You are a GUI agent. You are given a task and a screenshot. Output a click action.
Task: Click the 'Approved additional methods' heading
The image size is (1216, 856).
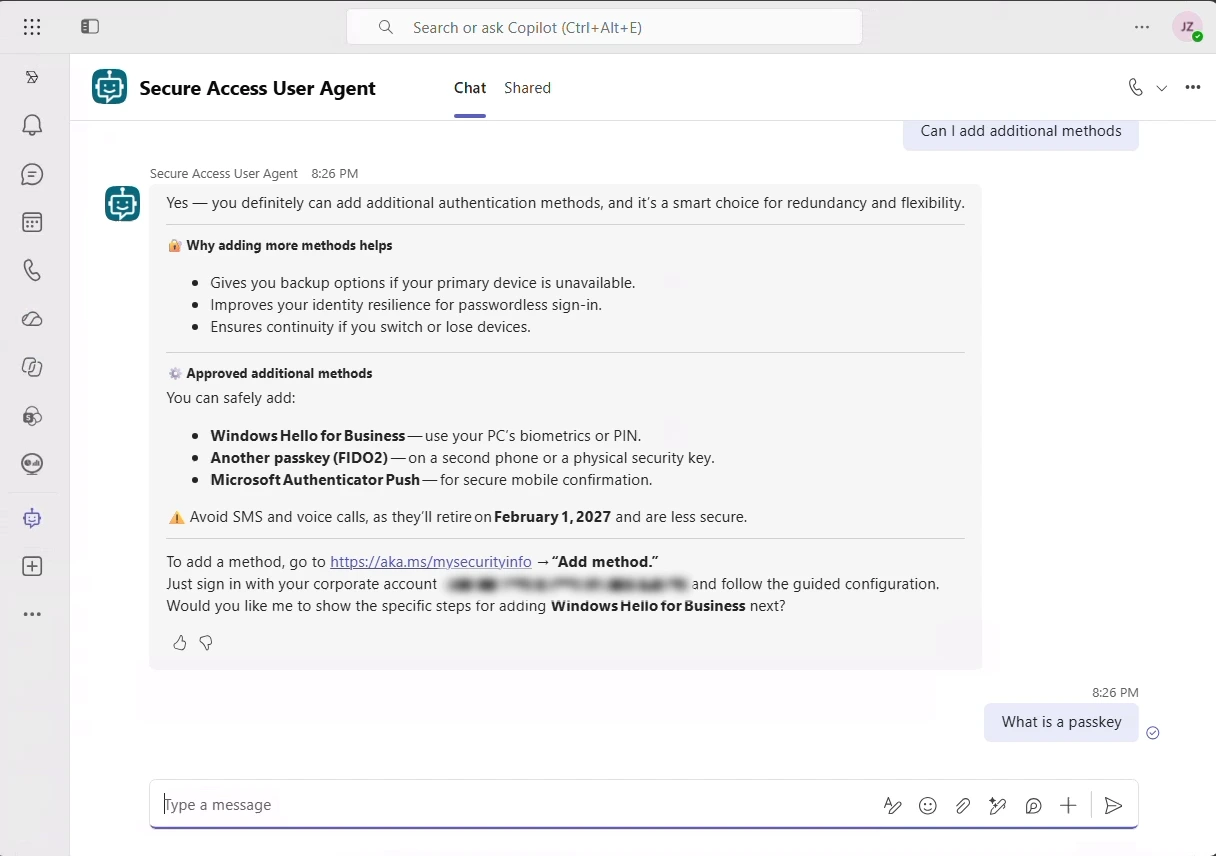pyautogui.click(x=279, y=373)
